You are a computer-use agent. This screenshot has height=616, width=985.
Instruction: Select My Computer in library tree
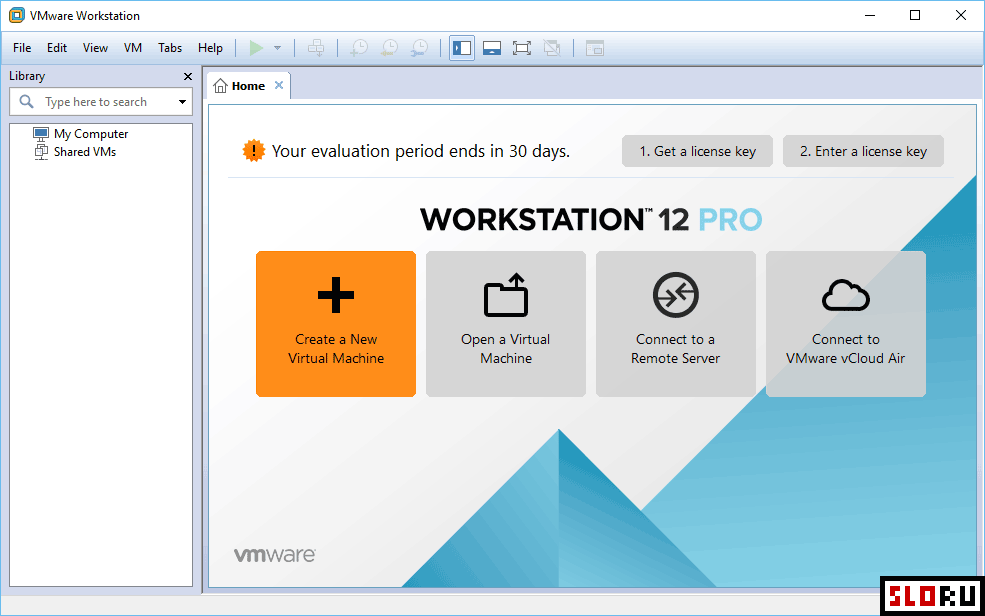click(90, 134)
